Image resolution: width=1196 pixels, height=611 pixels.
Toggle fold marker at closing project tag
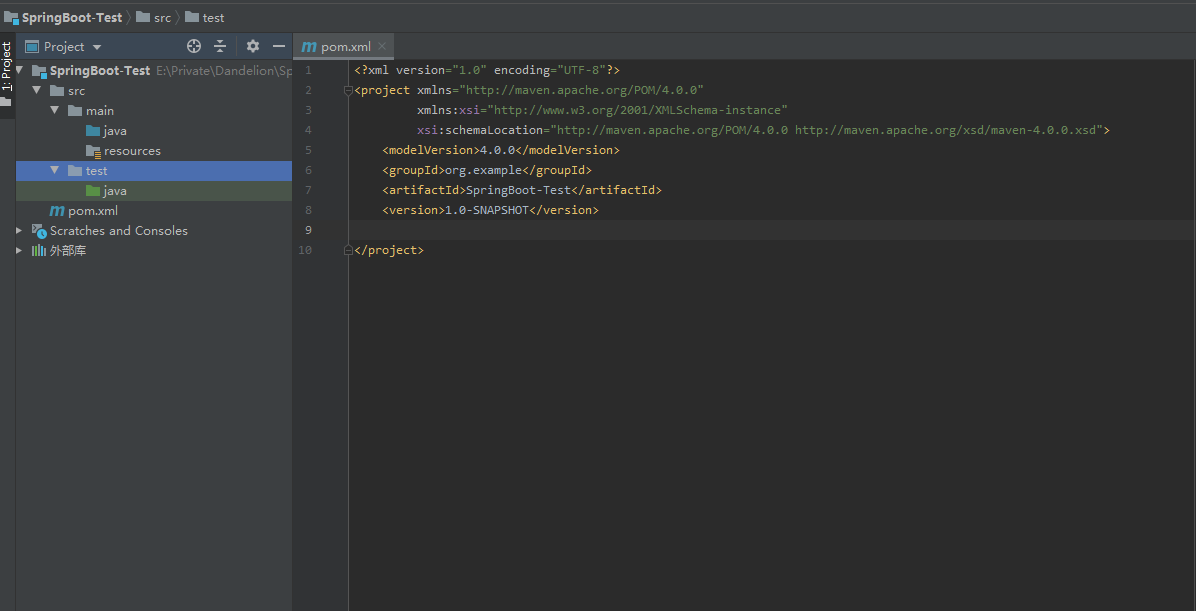[x=347, y=250]
